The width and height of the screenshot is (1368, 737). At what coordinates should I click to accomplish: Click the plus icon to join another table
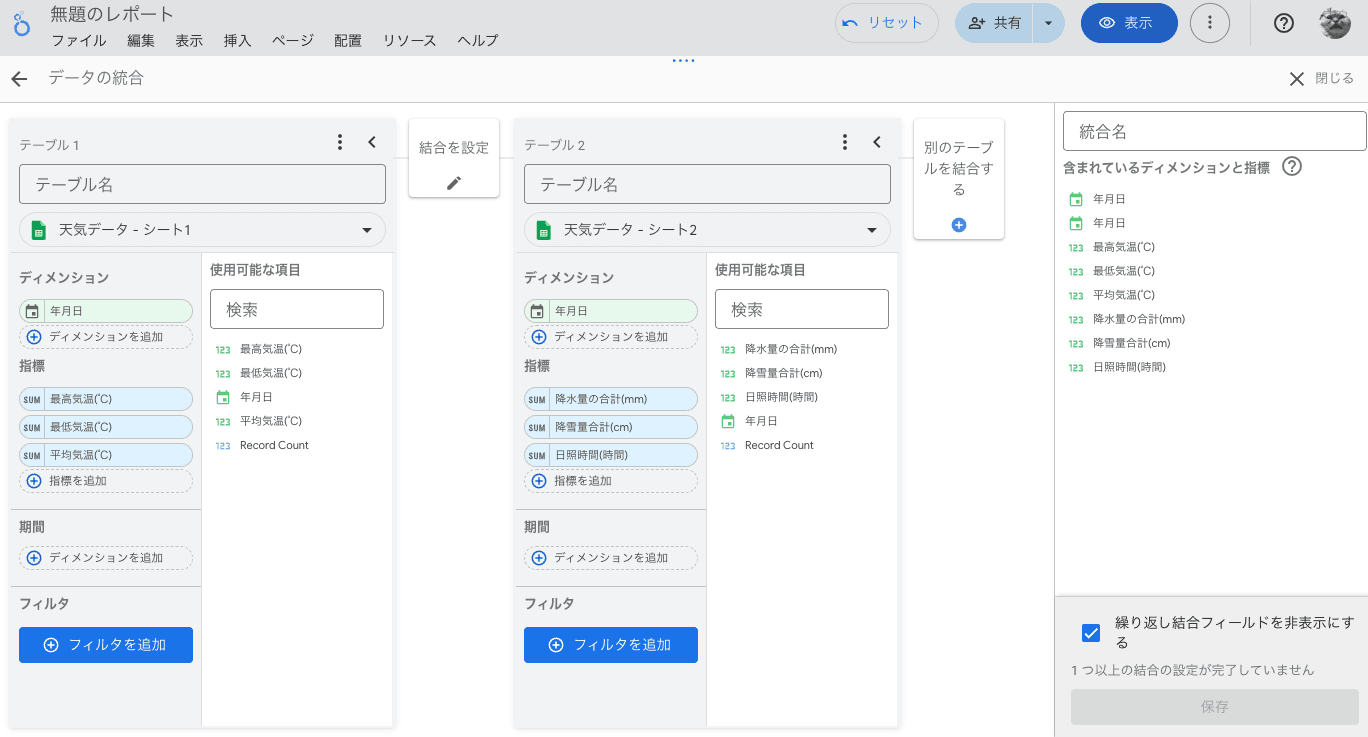coord(958,225)
